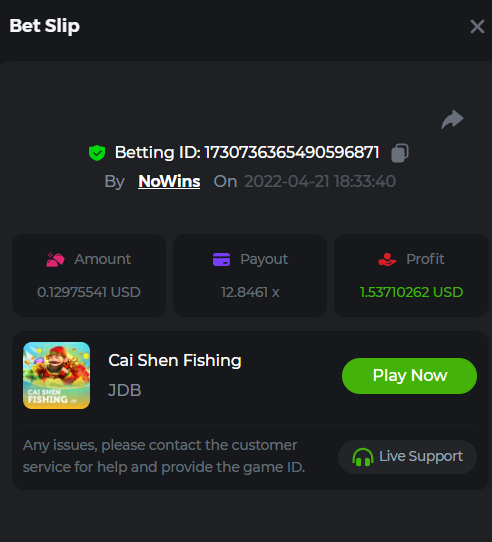492x542 pixels.
Task: Click the green verified shield icon
Action: pos(97,153)
